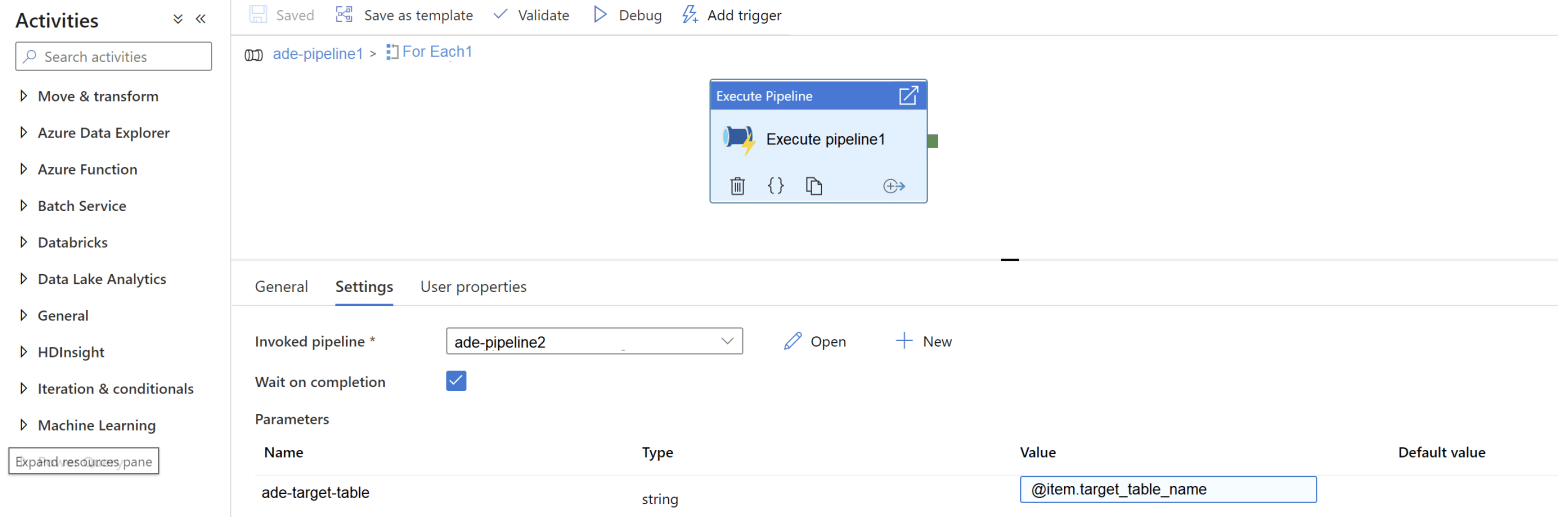Click the pencil icon next to Open

point(793,341)
